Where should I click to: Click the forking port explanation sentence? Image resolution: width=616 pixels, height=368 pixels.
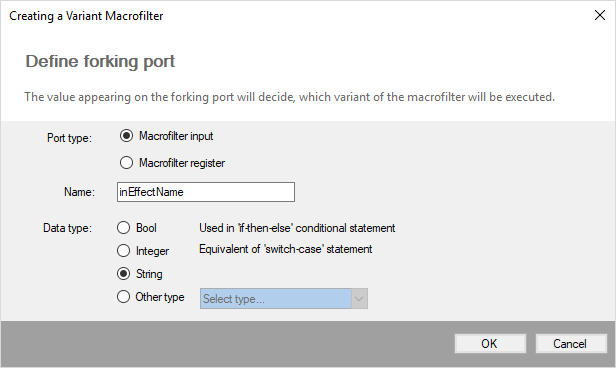tap(290, 97)
